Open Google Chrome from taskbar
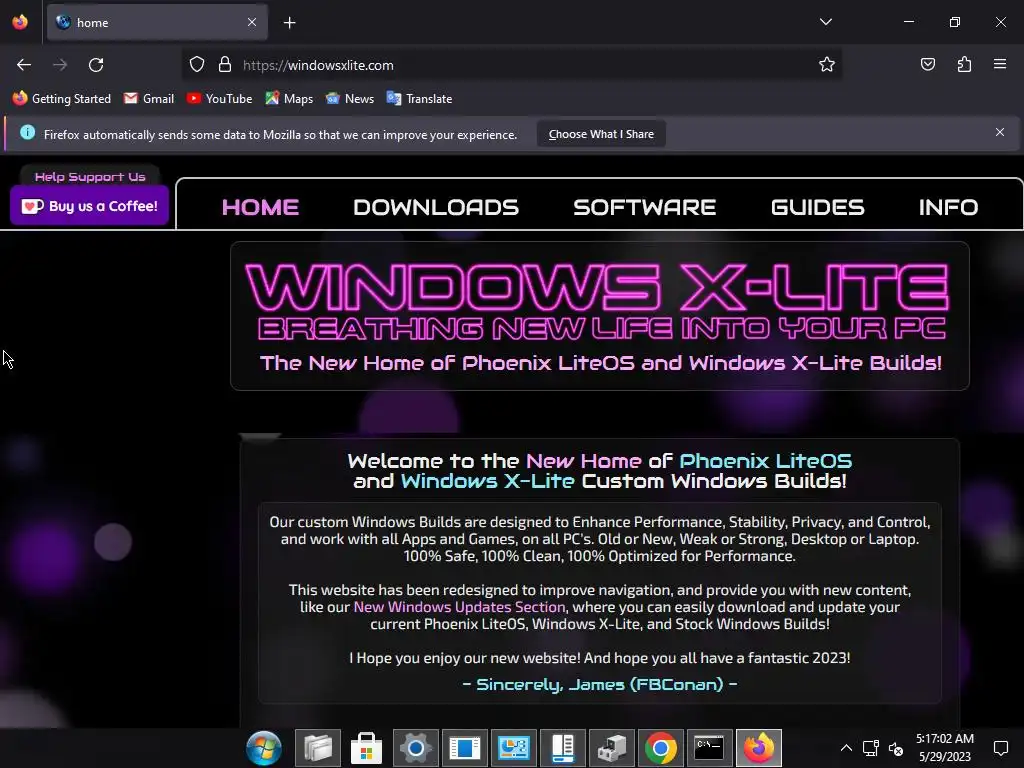 click(x=660, y=748)
